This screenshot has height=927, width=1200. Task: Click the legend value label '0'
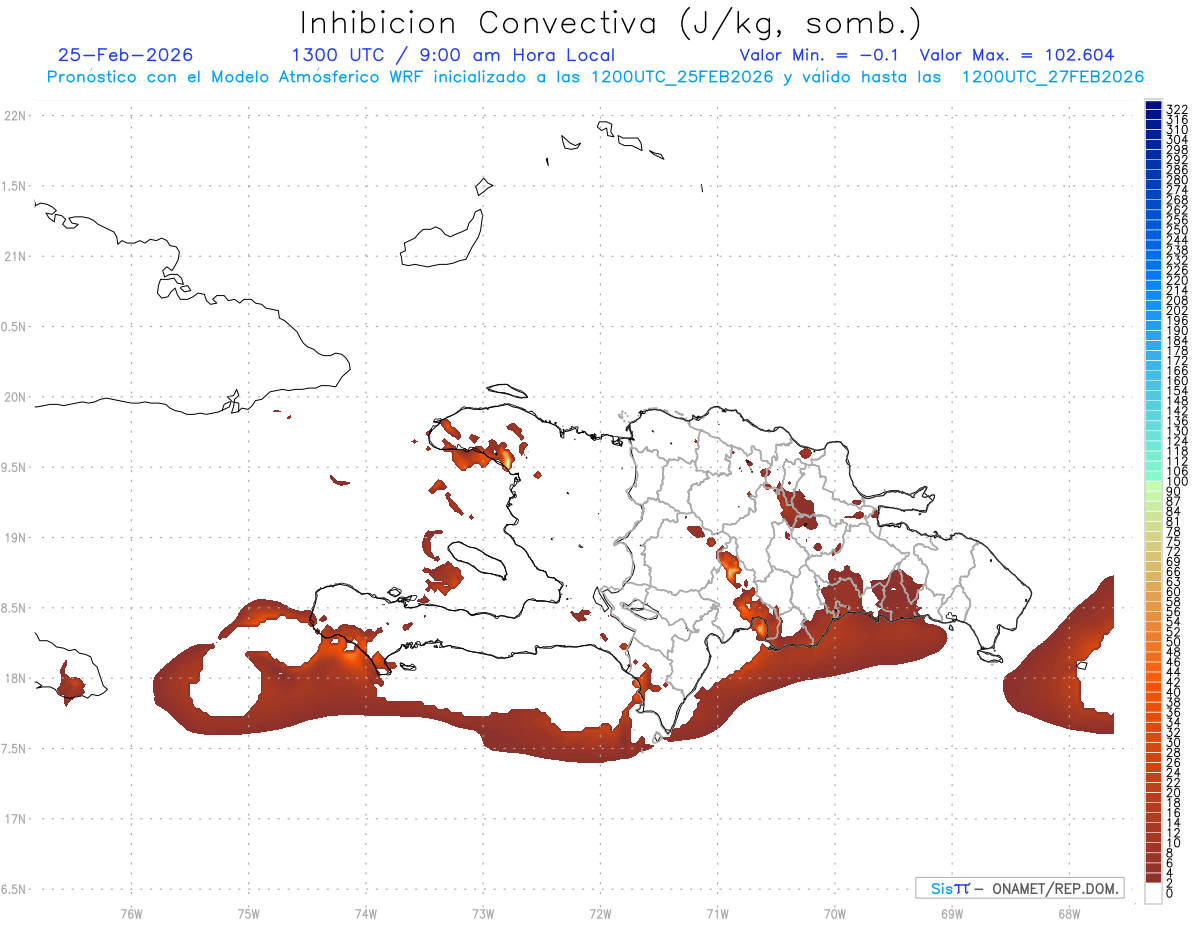(1170, 893)
